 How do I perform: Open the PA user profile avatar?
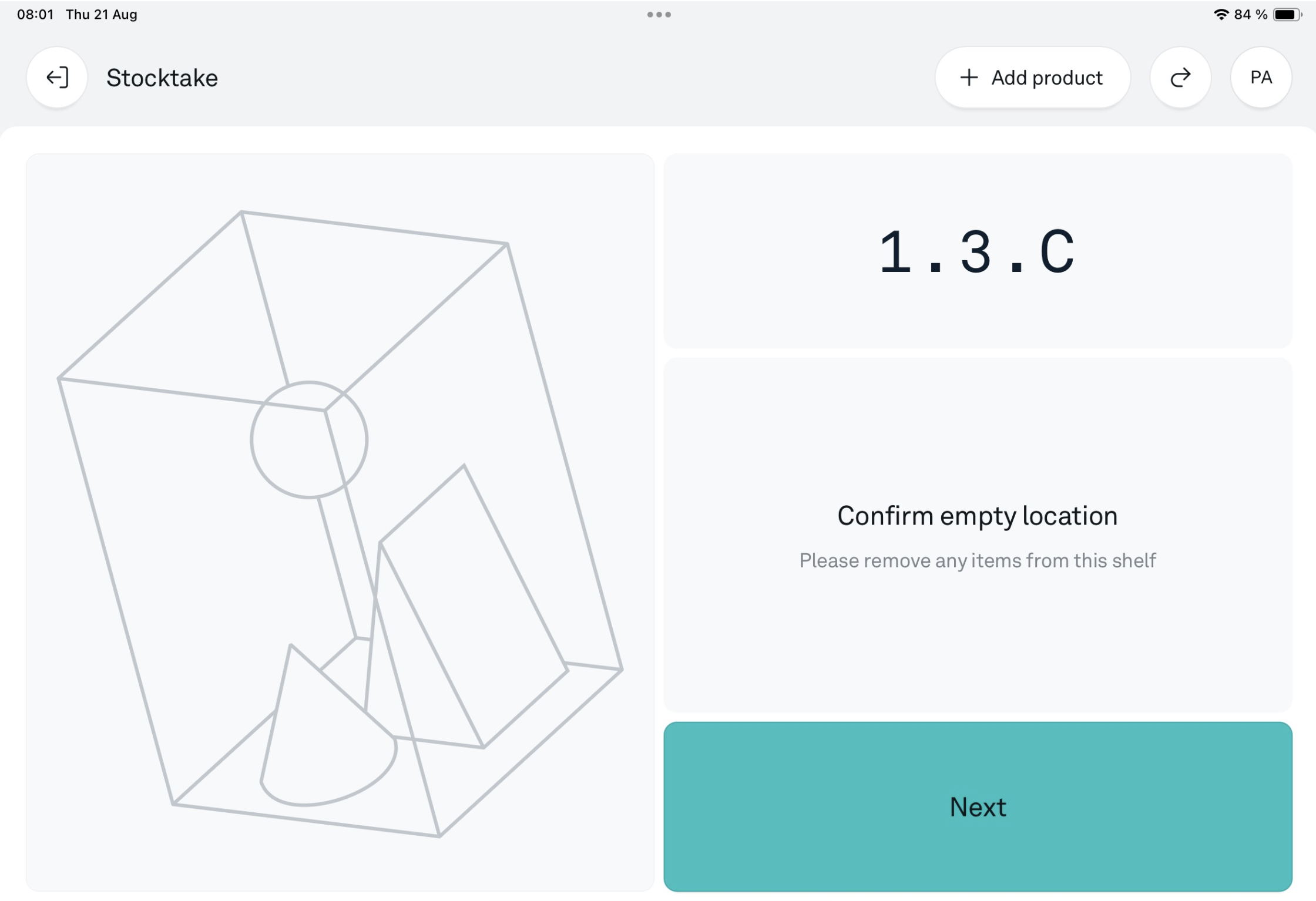(1261, 78)
